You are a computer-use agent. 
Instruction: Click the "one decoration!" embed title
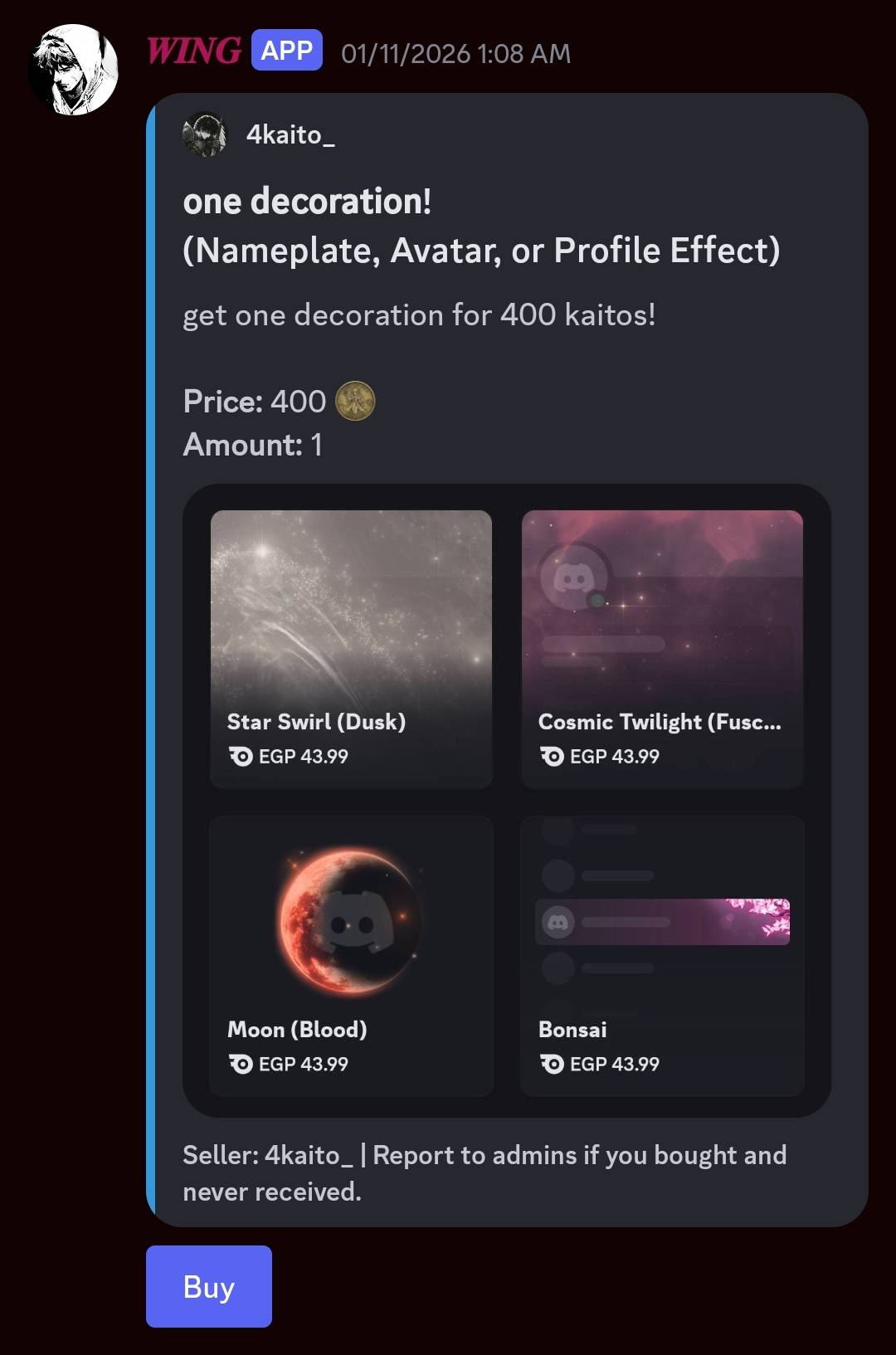pyautogui.click(x=307, y=202)
